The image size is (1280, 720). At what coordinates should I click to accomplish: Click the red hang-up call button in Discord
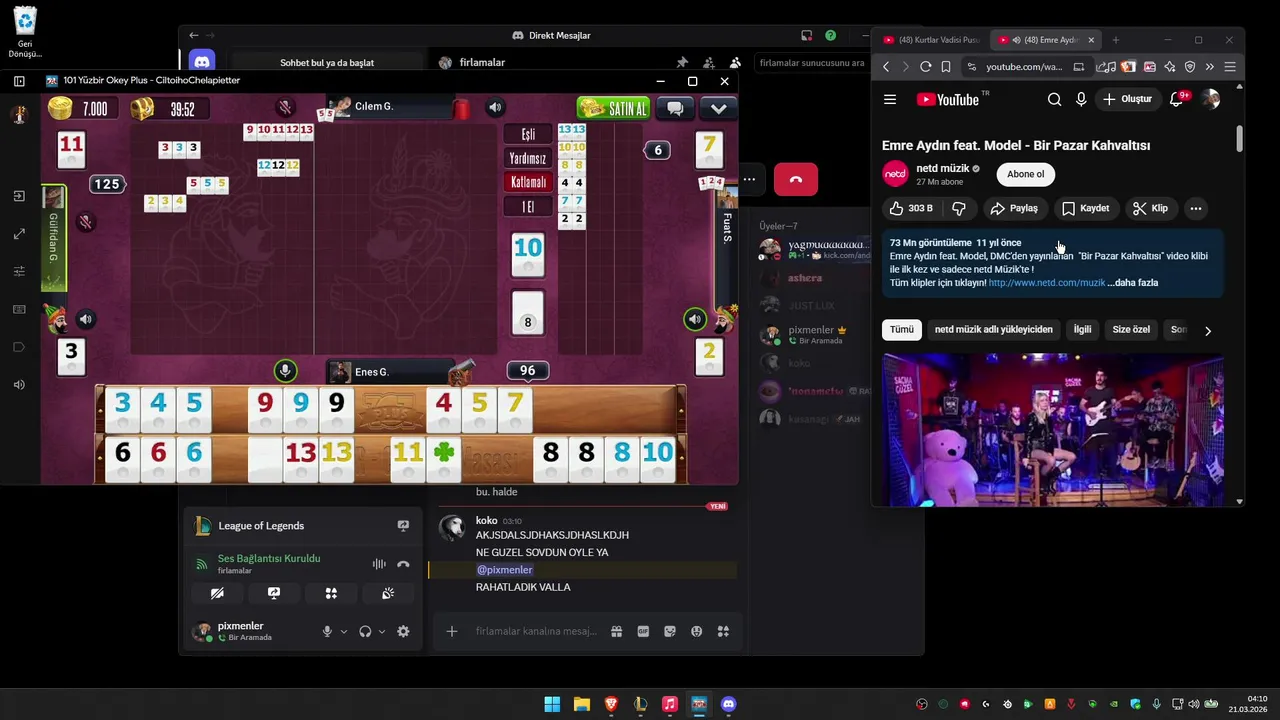coord(796,179)
